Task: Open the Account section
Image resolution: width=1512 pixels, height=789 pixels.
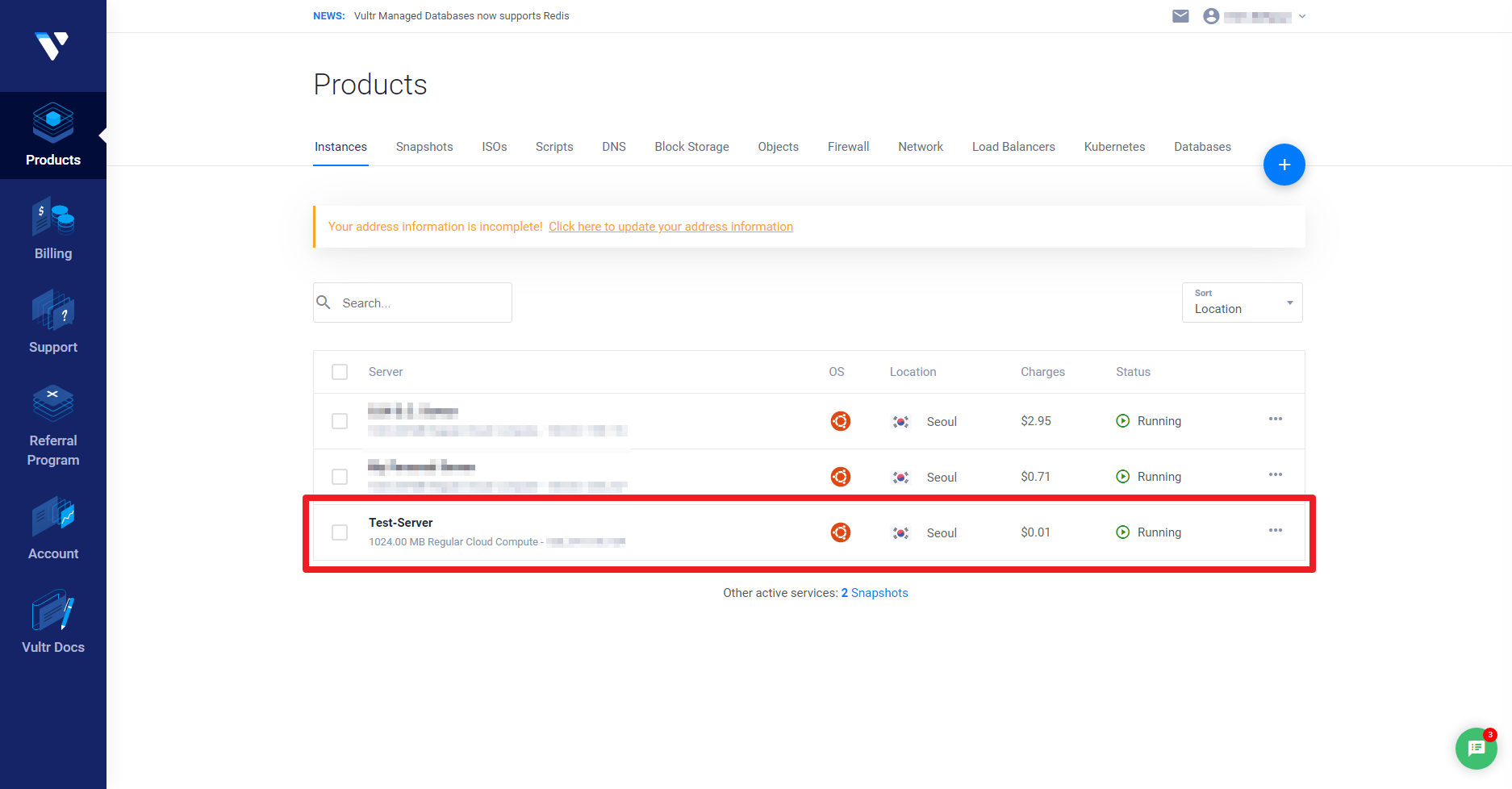Action: pos(53,529)
